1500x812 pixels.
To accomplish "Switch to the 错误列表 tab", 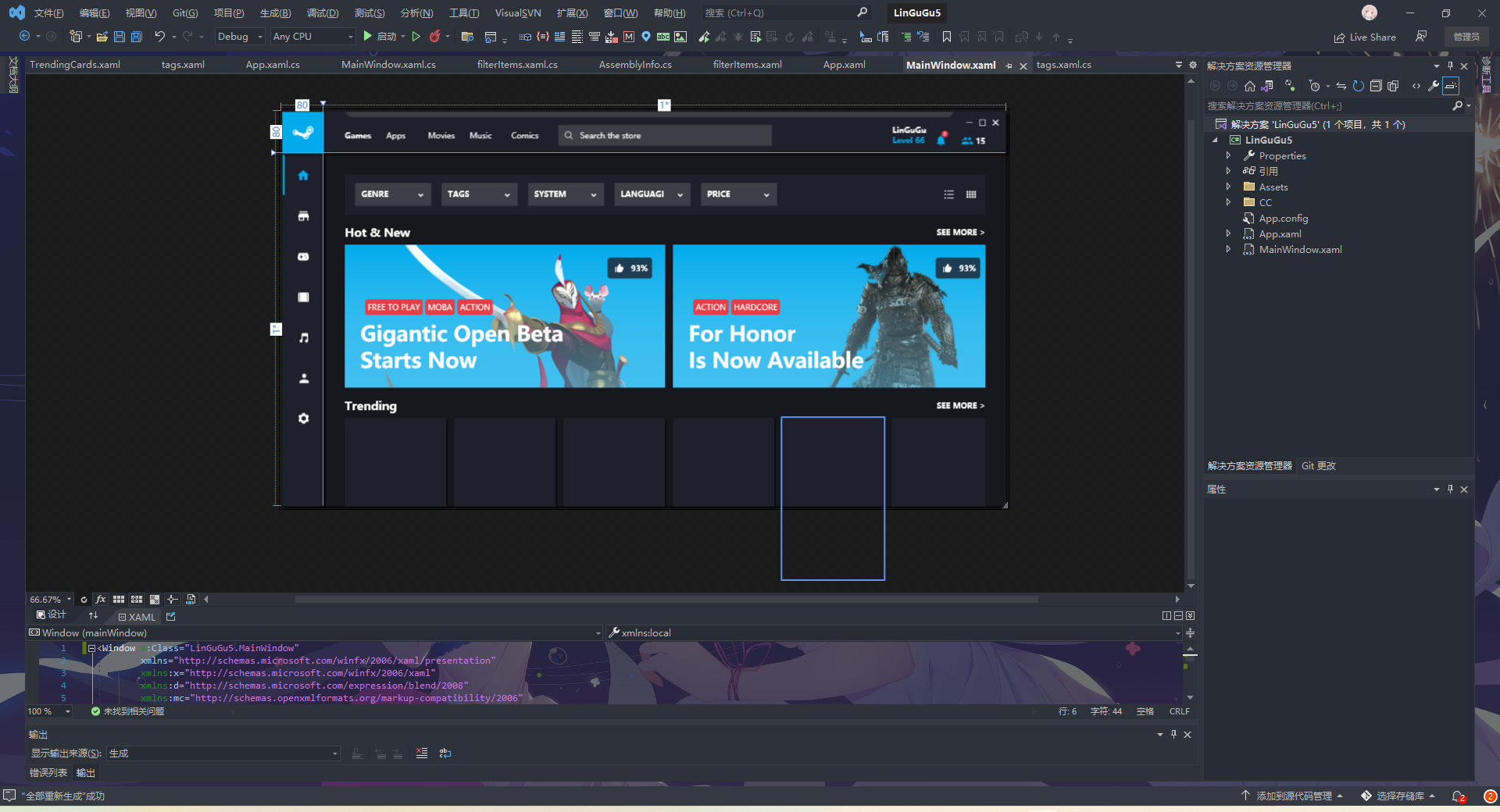I will point(48,773).
